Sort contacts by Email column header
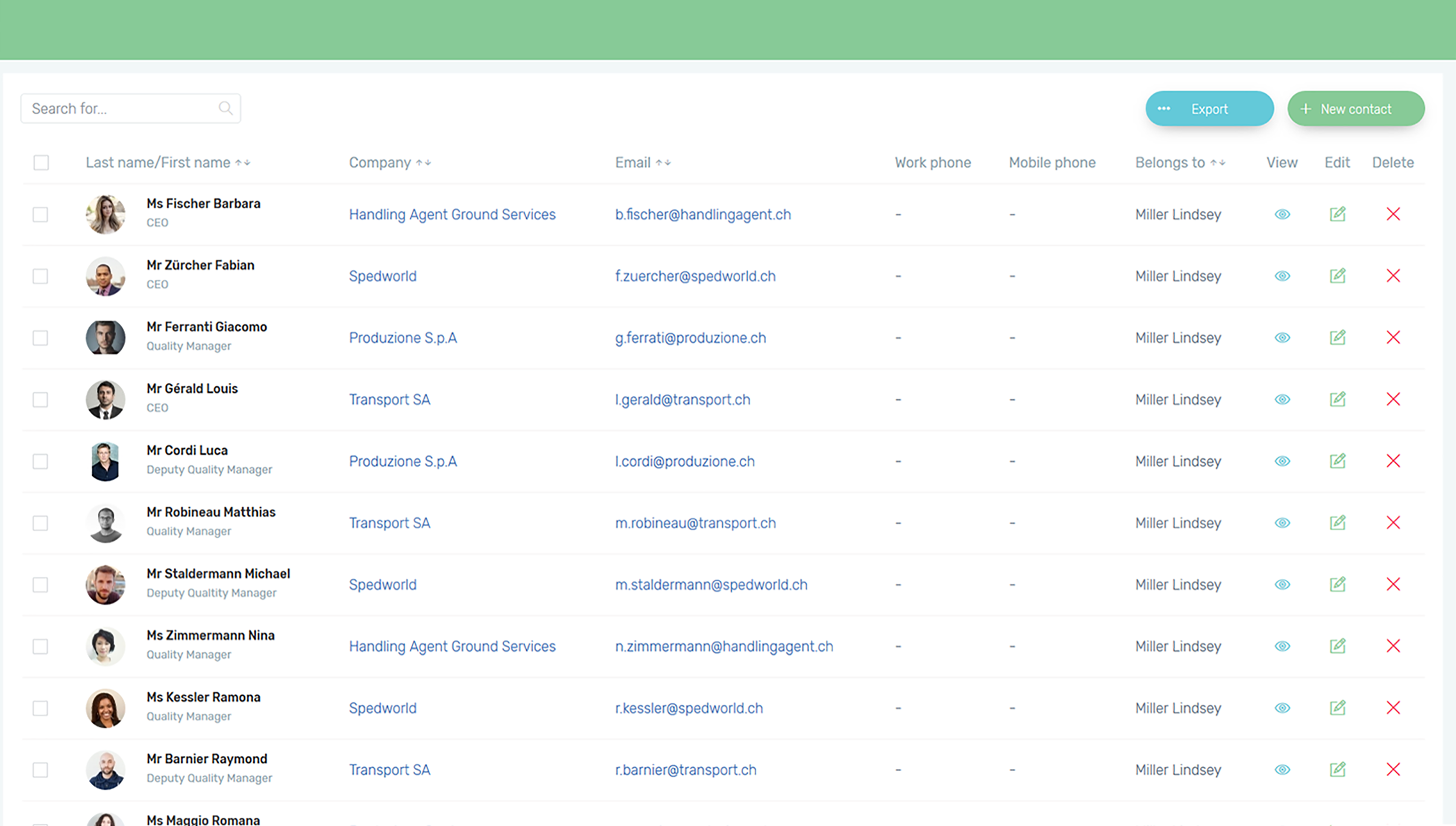Image resolution: width=1456 pixels, height=826 pixels. click(663, 163)
